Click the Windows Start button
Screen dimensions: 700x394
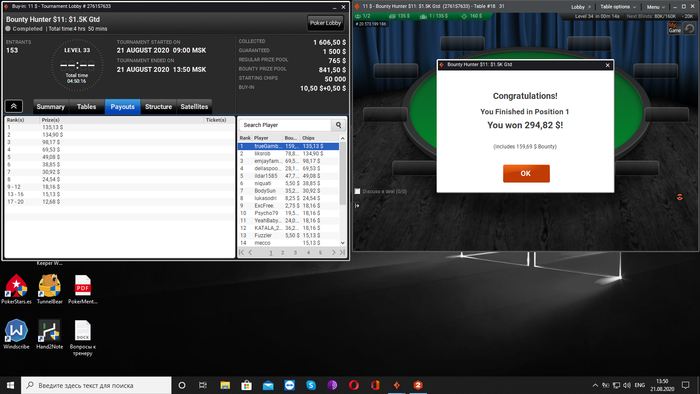click(10, 385)
